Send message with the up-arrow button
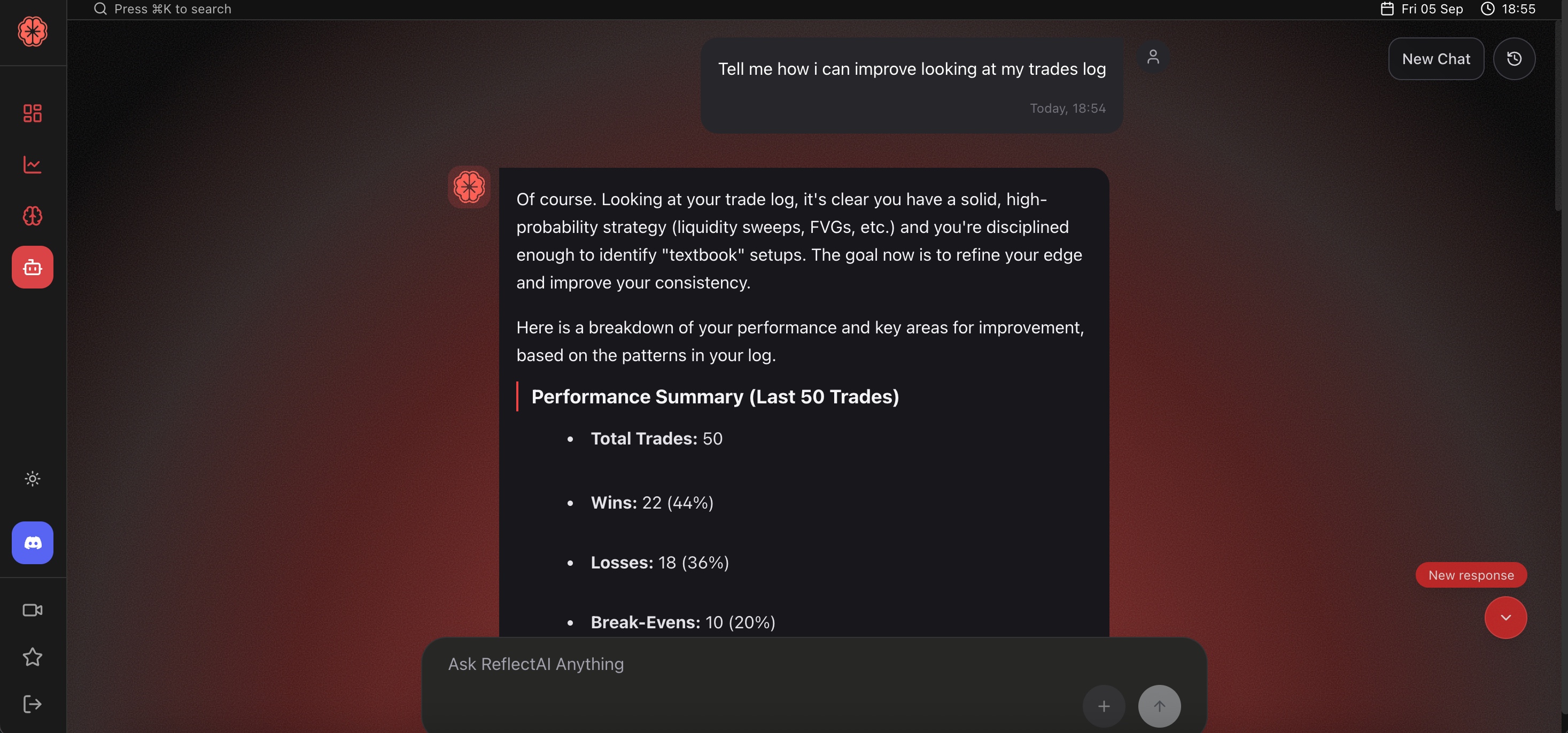 pyautogui.click(x=1159, y=706)
